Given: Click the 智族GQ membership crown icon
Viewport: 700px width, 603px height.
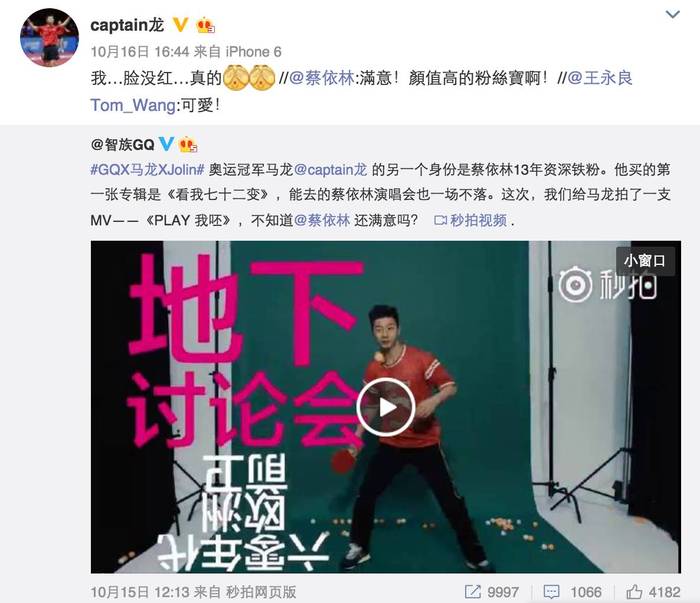Looking at the screenshot, I should pos(188,144).
